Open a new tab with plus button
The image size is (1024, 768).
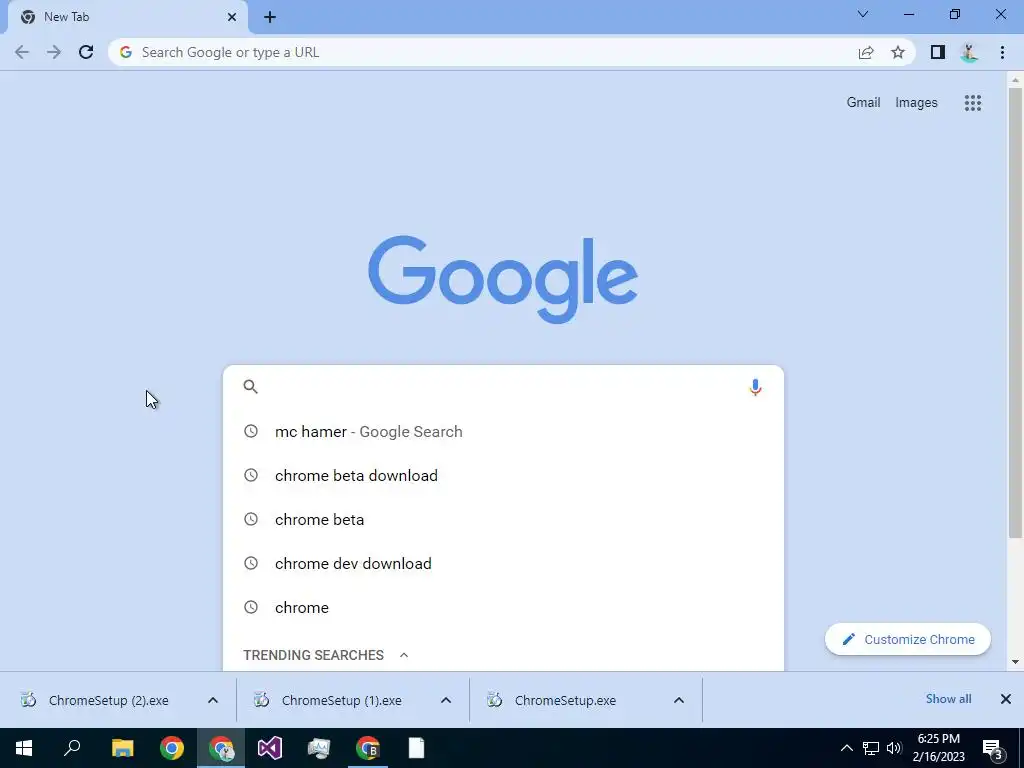pos(270,17)
